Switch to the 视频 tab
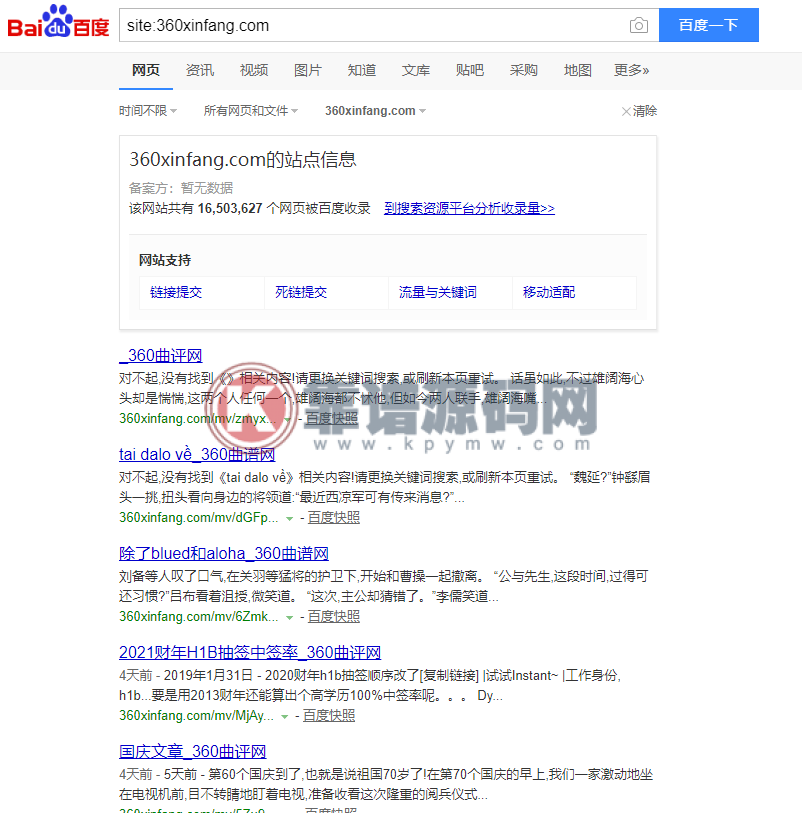The width and height of the screenshot is (802, 813). click(x=254, y=70)
